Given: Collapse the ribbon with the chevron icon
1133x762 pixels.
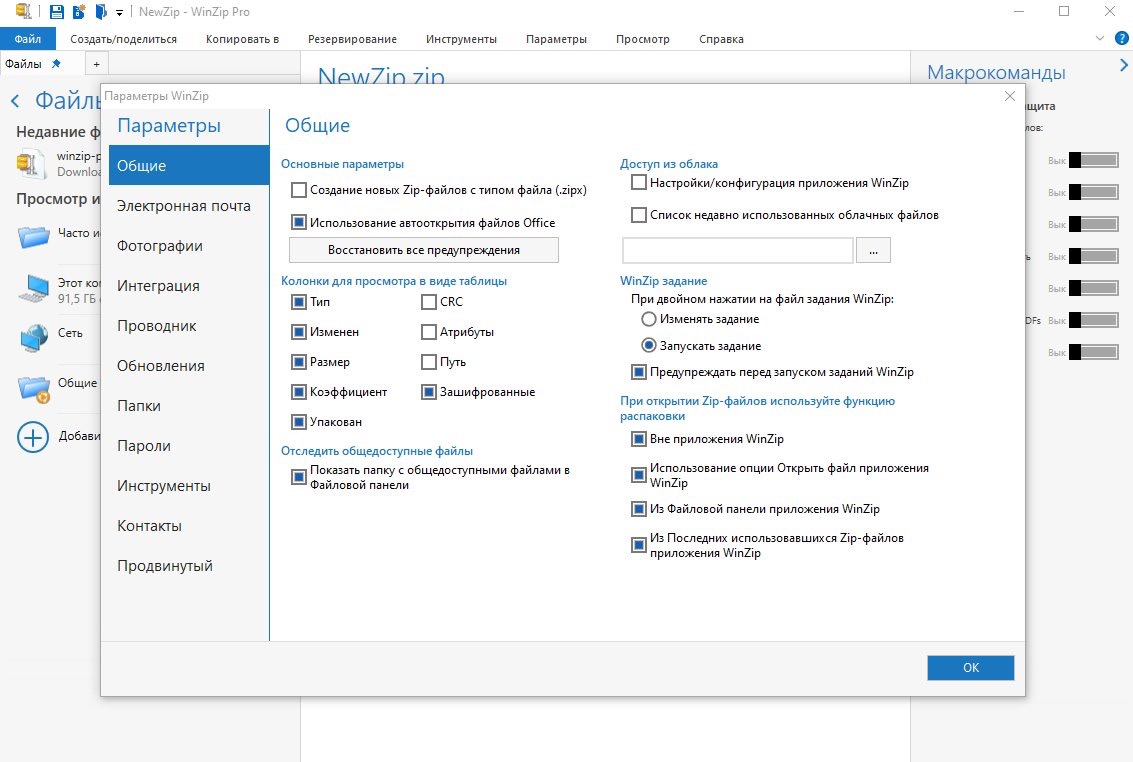Looking at the screenshot, I should click(1100, 38).
